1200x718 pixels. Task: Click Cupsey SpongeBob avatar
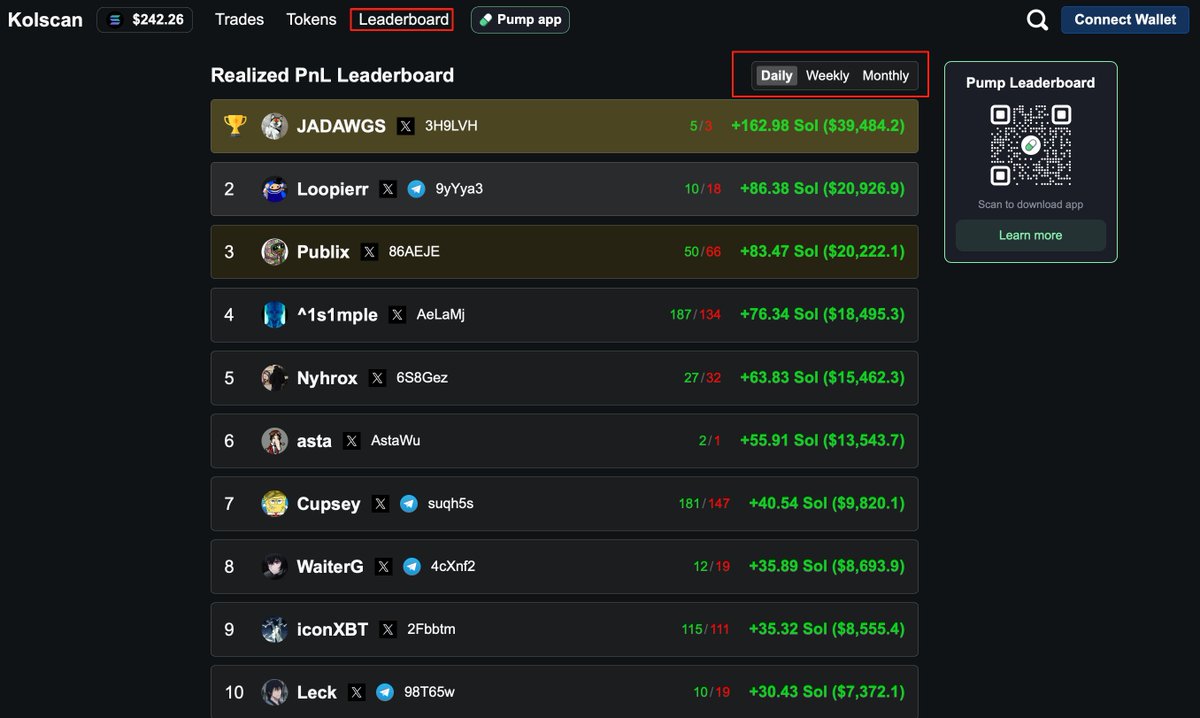[x=274, y=504]
